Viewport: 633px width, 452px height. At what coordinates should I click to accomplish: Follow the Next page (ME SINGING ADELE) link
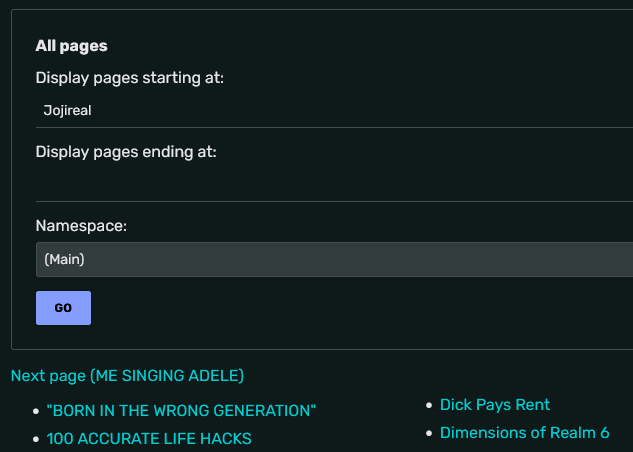click(x=127, y=376)
